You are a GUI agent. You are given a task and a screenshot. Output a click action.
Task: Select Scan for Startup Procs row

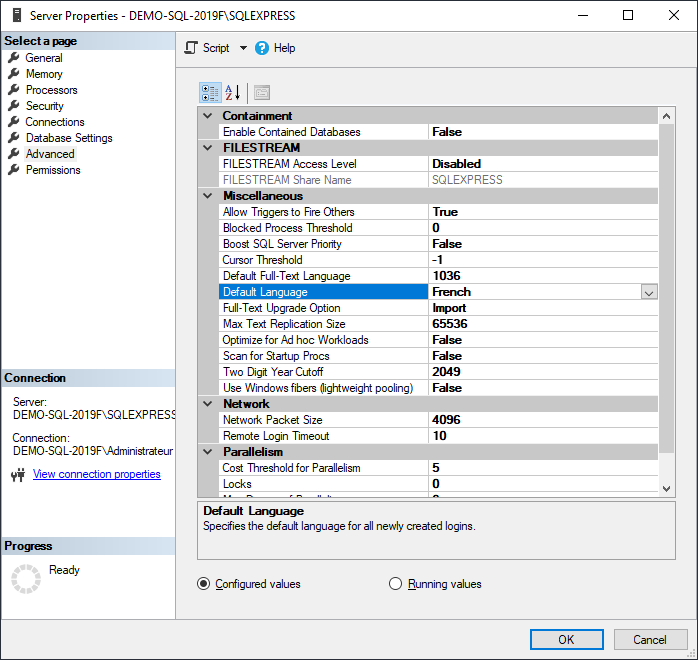(438, 356)
